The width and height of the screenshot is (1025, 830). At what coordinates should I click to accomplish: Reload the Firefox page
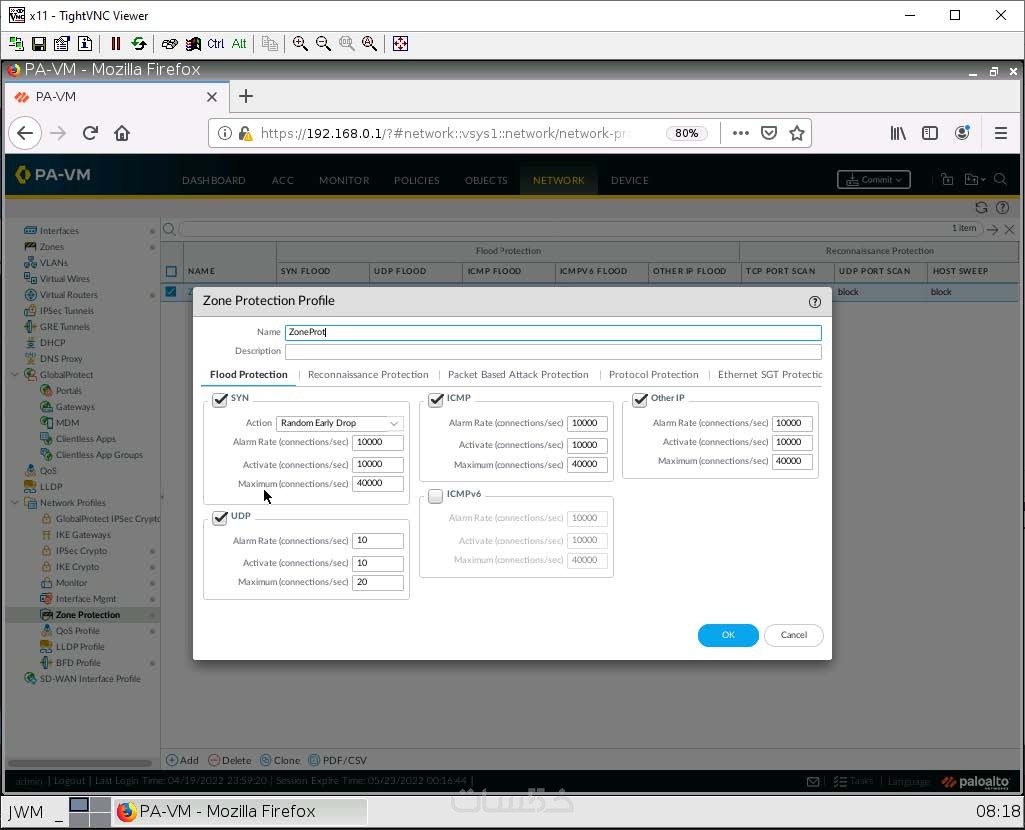click(90, 133)
